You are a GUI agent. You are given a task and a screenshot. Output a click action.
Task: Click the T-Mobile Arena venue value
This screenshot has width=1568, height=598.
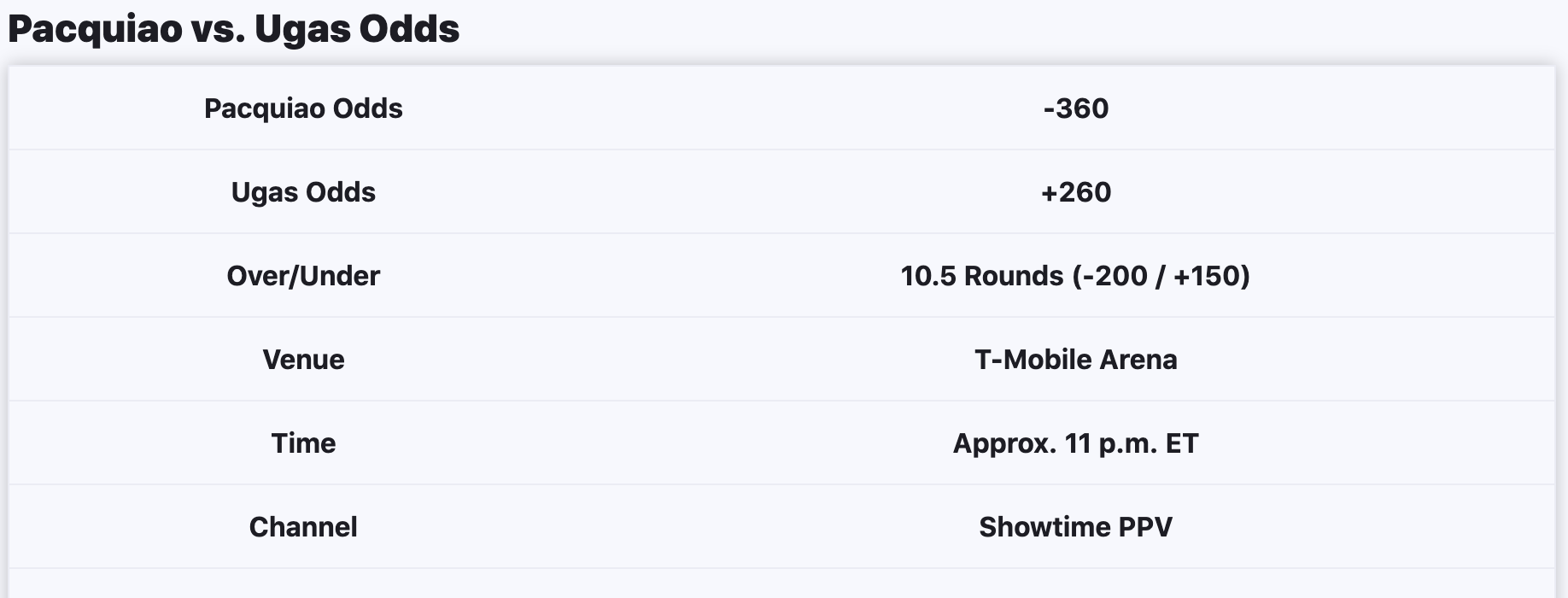(x=1075, y=360)
